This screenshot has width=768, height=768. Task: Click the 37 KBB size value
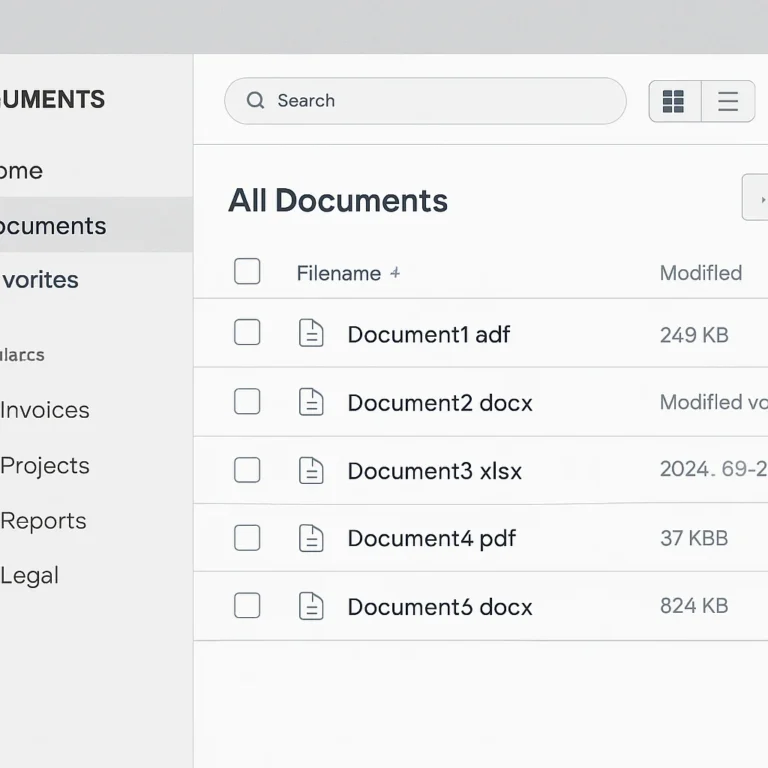coord(694,538)
